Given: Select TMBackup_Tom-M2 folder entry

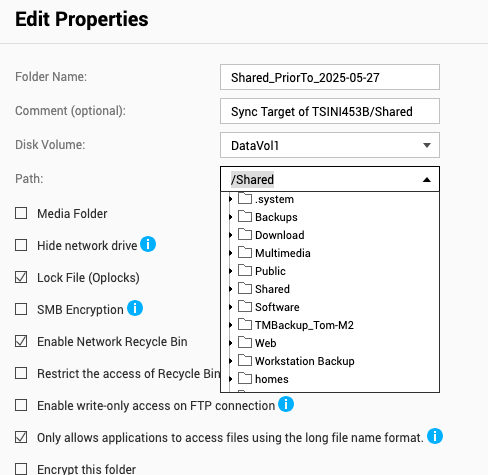Looking at the screenshot, I should [x=304, y=325].
